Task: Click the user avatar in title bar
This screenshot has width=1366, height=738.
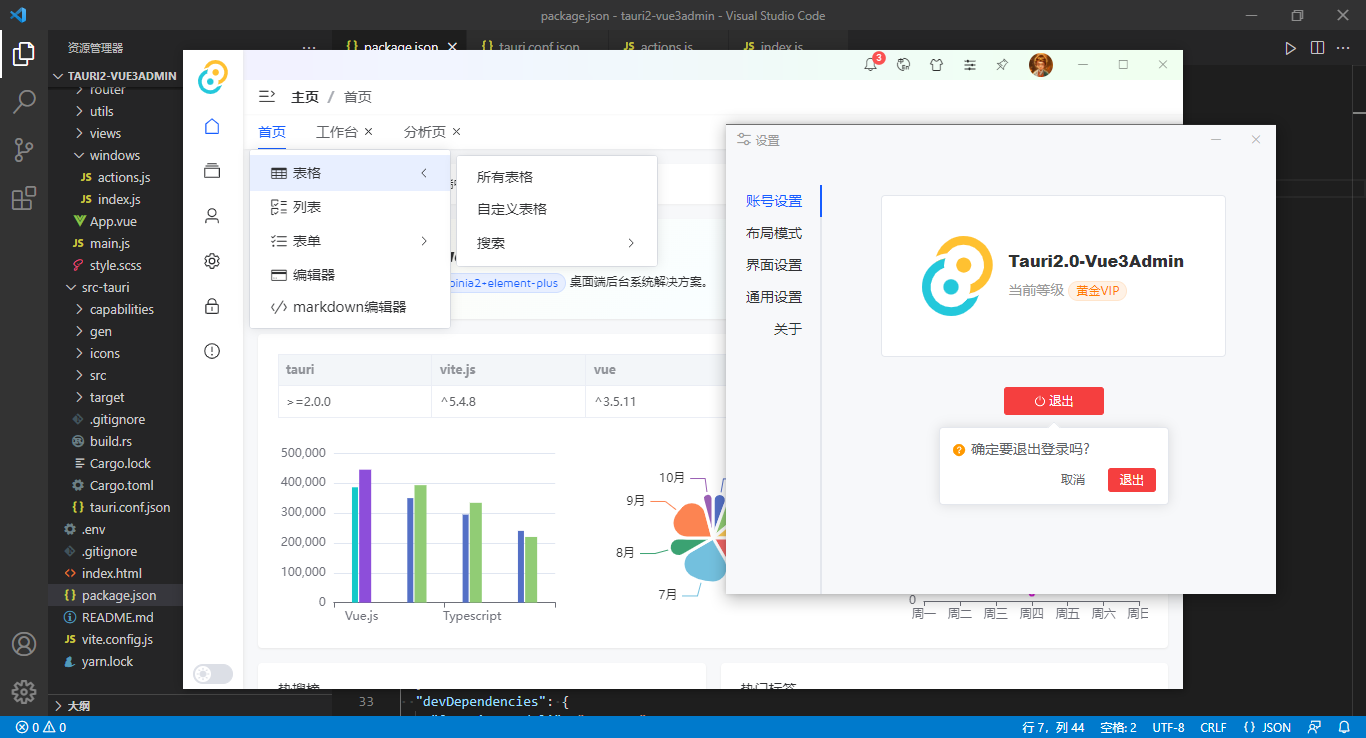Action: (1042, 64)
